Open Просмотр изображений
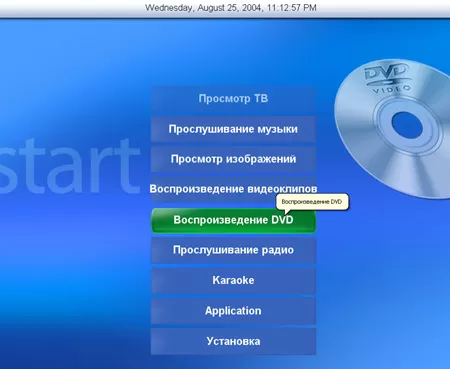 (x=233, y=159)
